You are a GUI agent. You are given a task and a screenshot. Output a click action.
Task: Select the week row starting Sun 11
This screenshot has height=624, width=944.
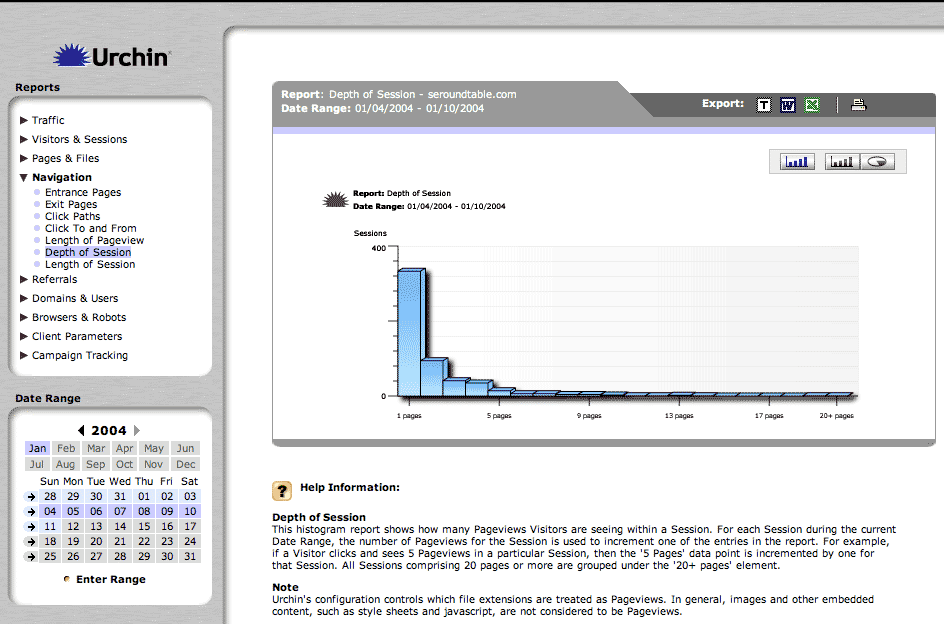click(31, 527)
